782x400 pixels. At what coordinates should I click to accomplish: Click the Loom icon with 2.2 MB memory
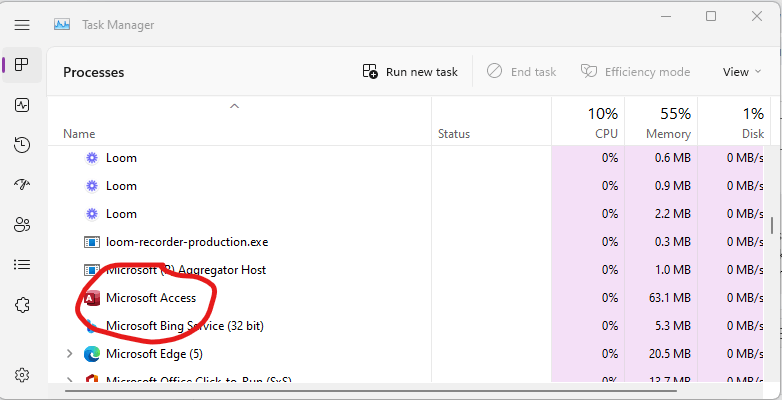tap(92, 214)
